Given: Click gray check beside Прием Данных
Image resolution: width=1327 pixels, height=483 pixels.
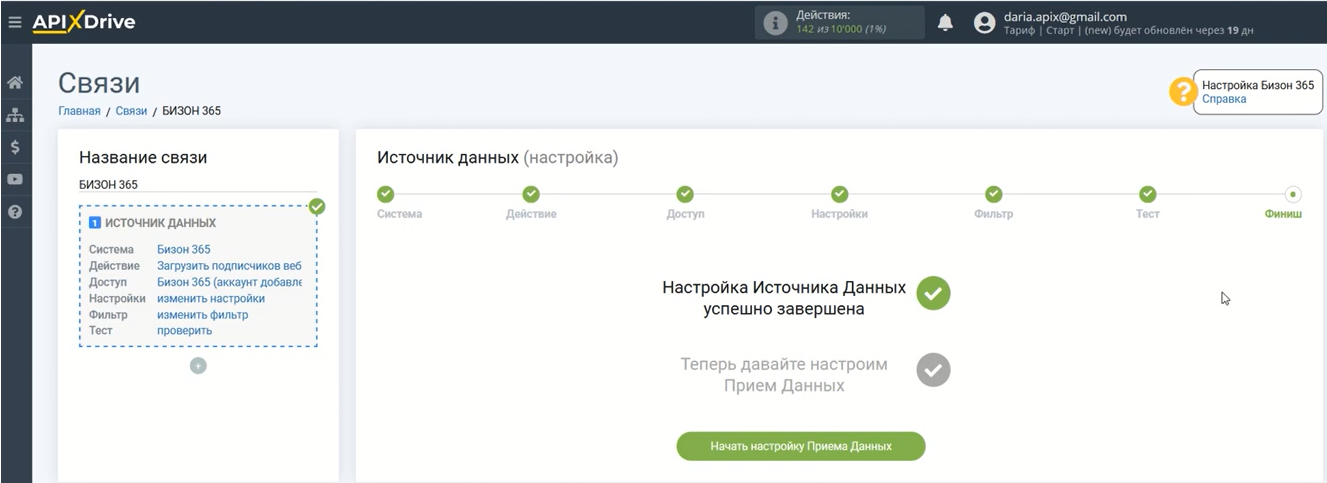Looking at the screenshot, I should pyautogui.click(x=933, y=370).
